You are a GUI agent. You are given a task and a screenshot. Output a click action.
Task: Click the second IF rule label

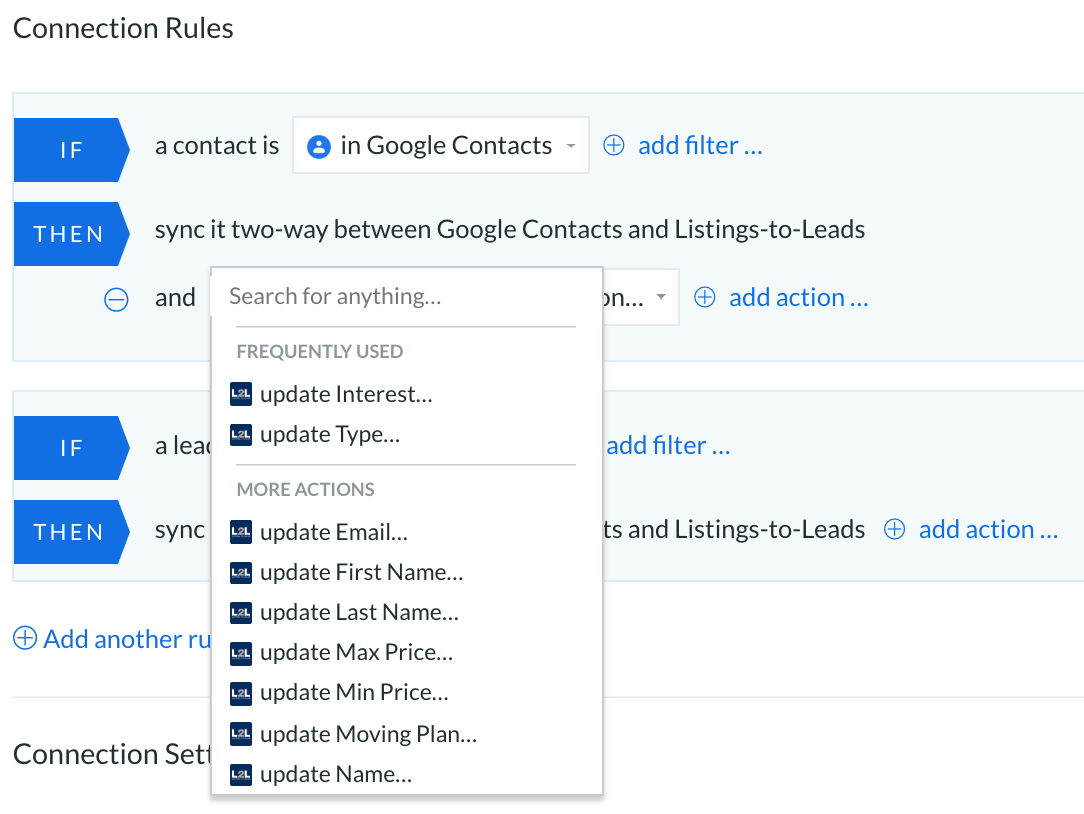pos(71,447)
